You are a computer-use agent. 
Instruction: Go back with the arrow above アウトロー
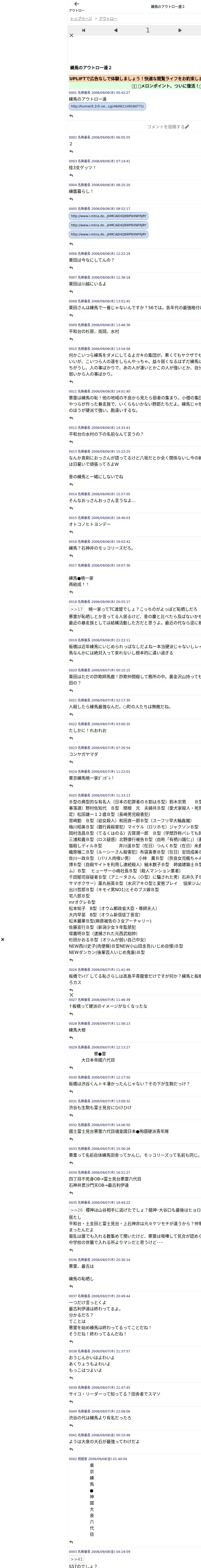76,4
